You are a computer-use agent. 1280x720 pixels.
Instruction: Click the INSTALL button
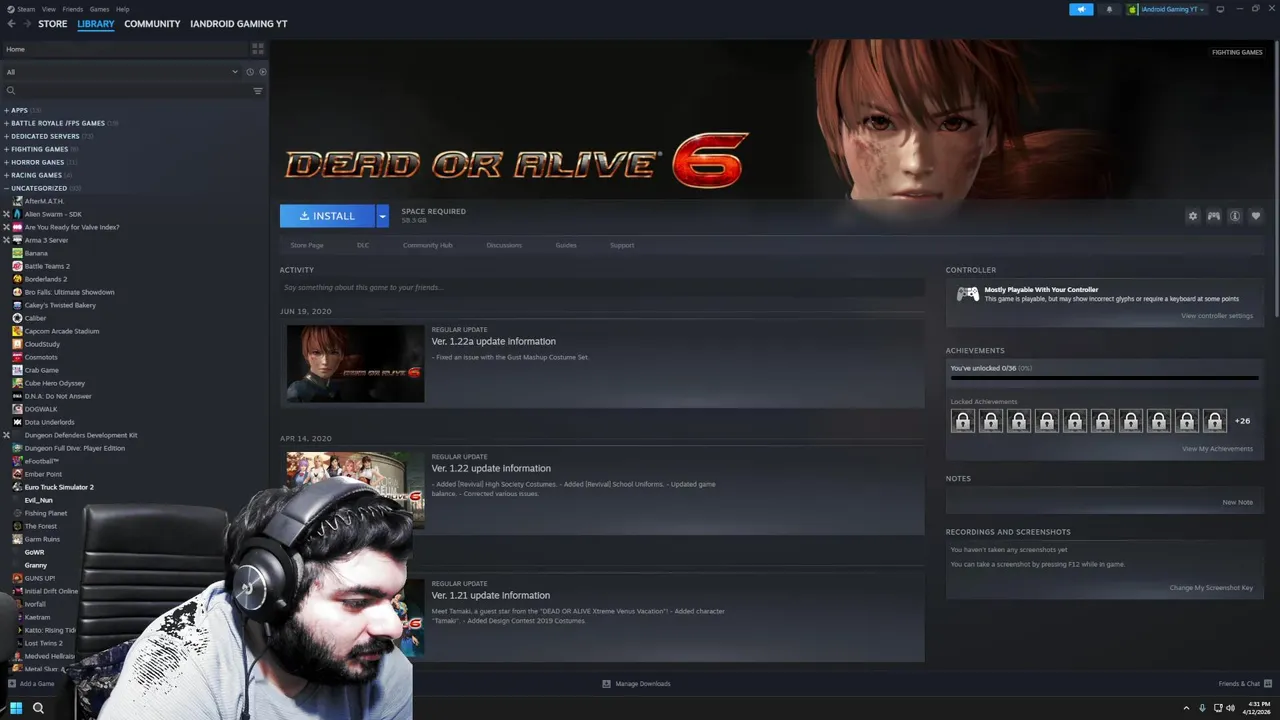(x=327, y=216)
